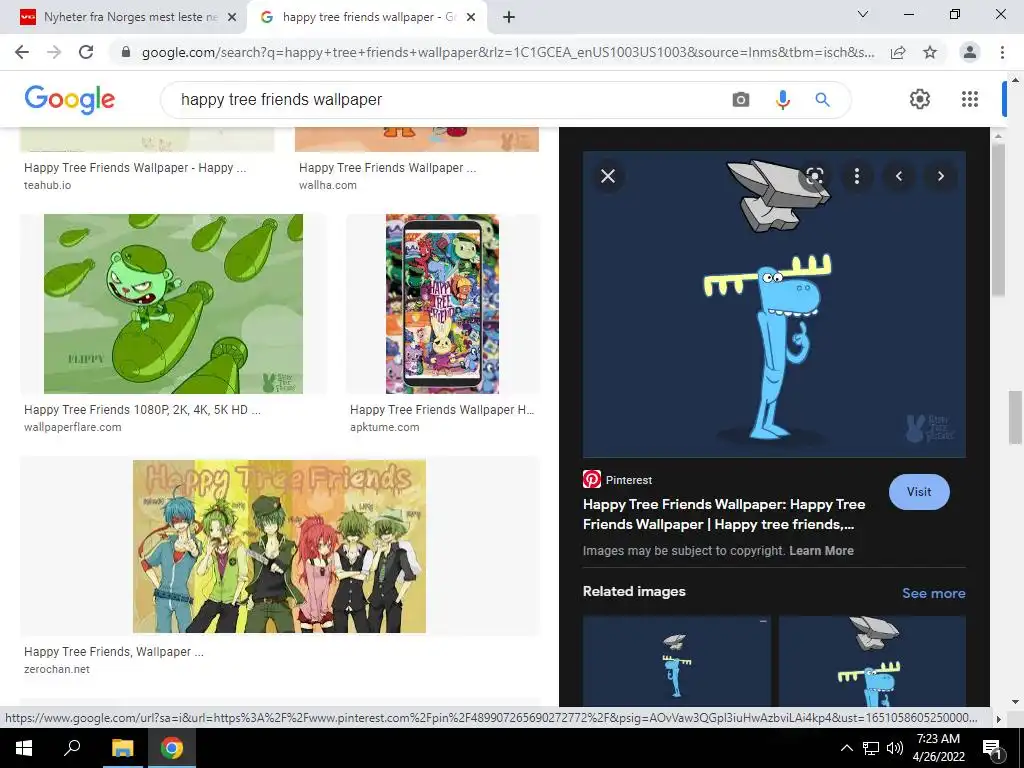Click the wallha.com source text
Viewport: 1024px width, 768px height.
pos(328,185)
